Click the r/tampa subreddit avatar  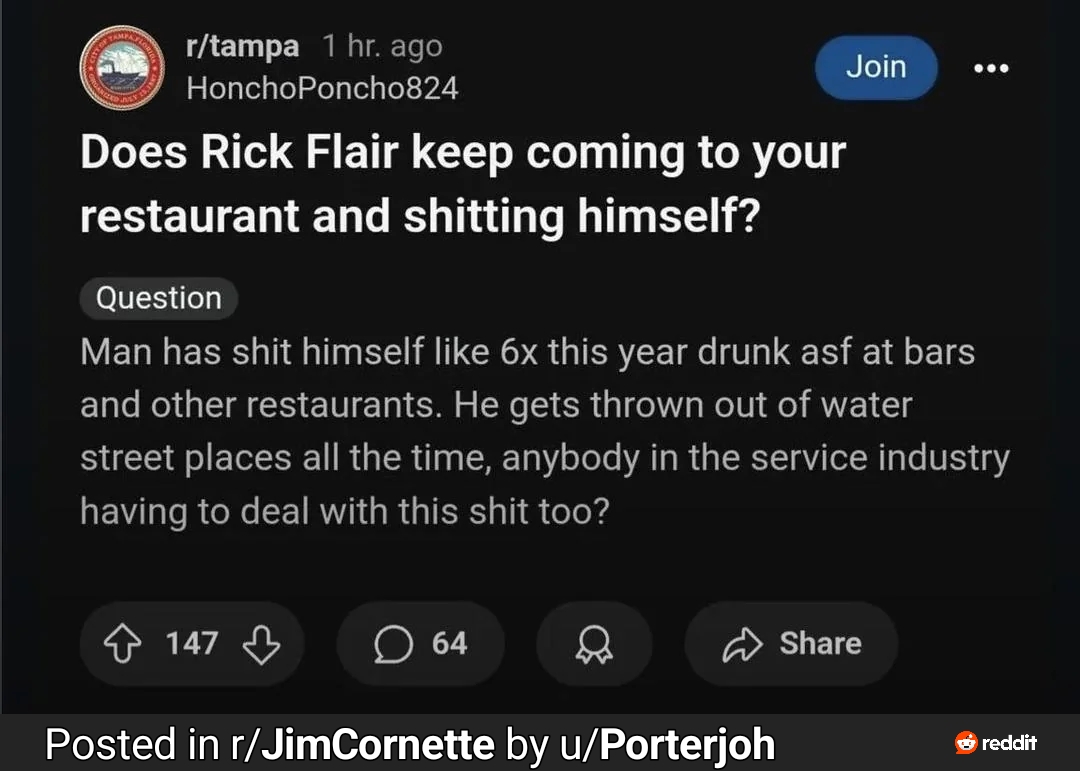[x=123, y=66]
